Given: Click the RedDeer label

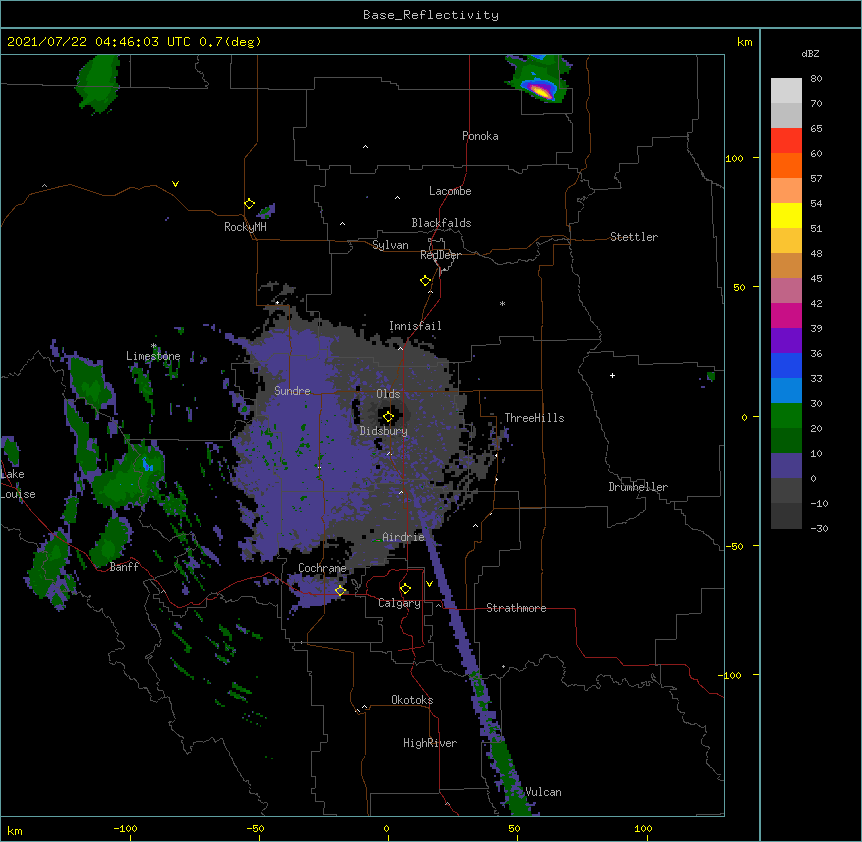Looking at the screenshot, I should pyautogui.click(x=440, y=255).
